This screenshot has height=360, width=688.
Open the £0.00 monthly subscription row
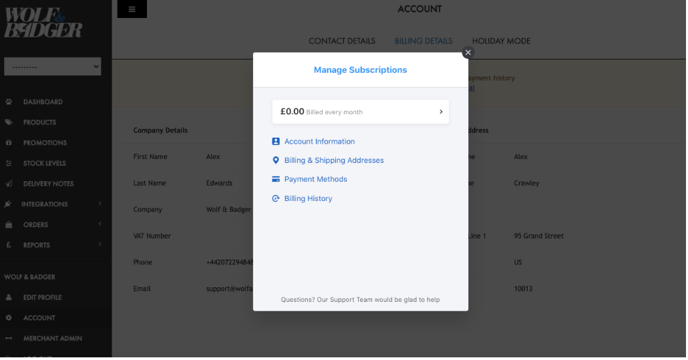(360, 112)
